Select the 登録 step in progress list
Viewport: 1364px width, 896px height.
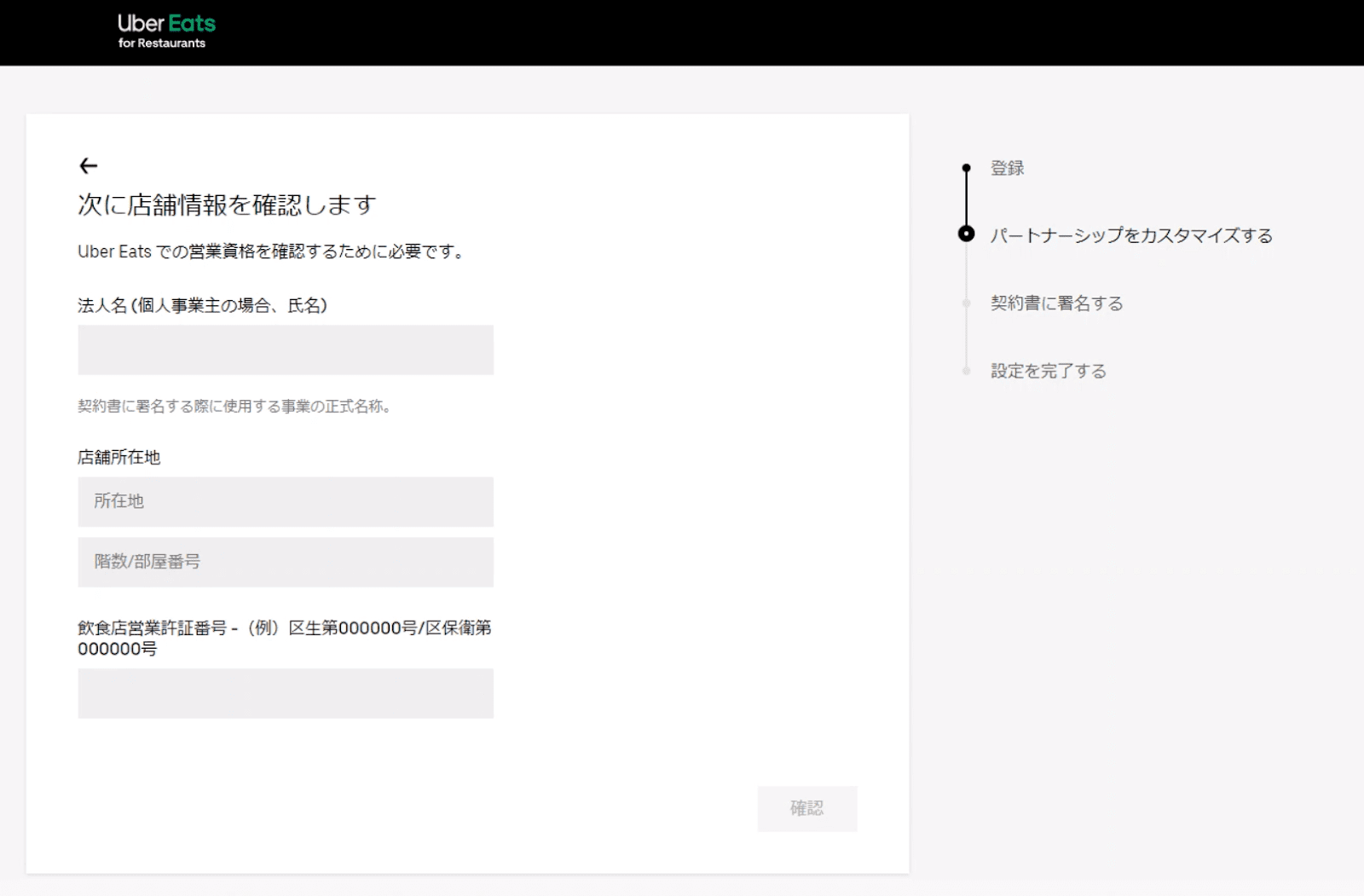(x=1007, y=168)
